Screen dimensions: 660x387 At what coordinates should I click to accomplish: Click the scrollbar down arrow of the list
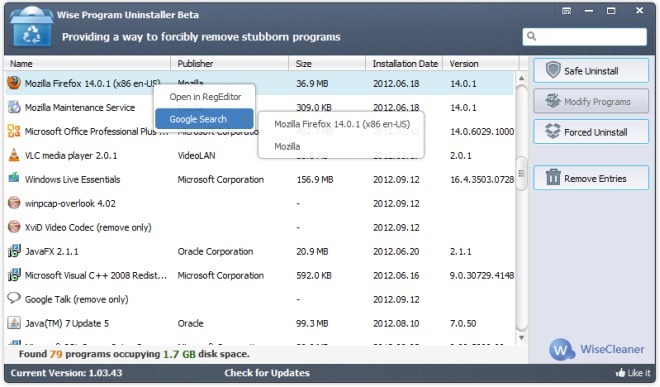coord(522,338)
